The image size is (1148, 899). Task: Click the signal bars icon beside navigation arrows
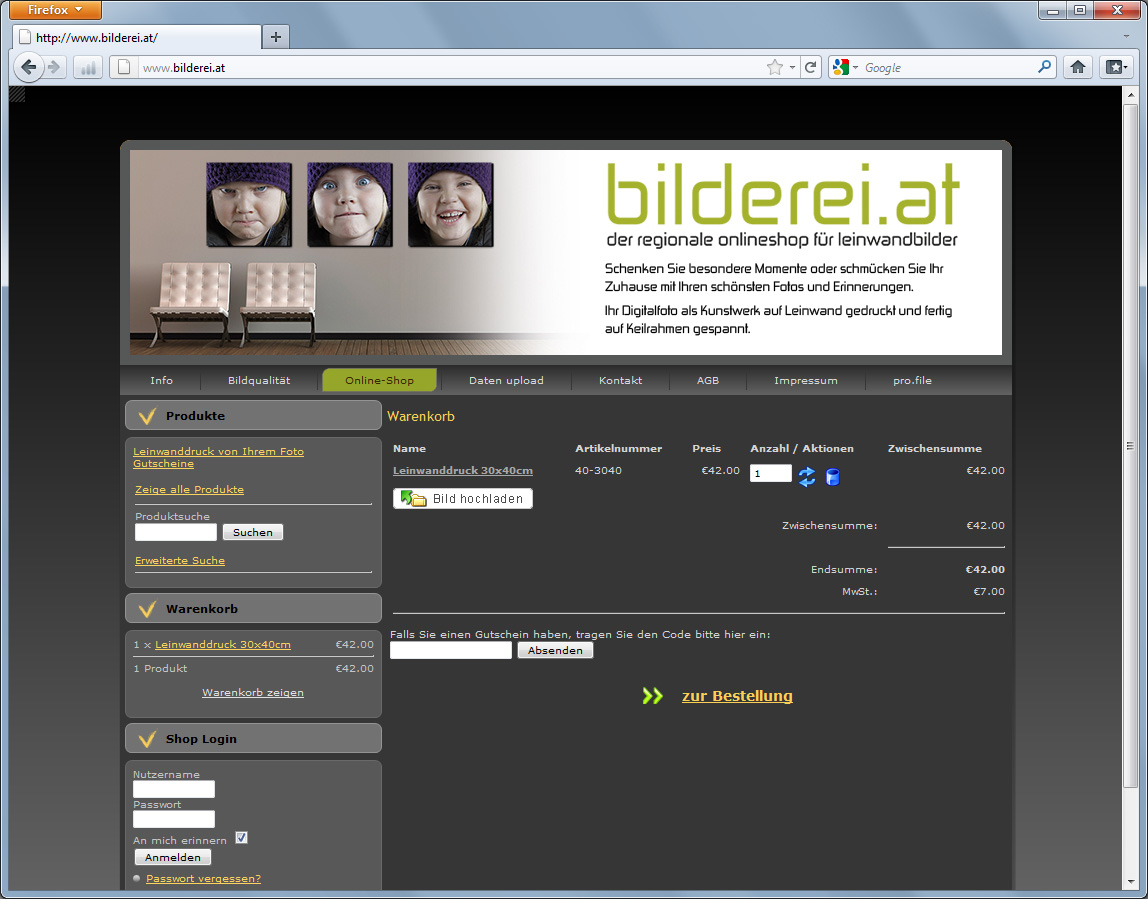(88, 68)
